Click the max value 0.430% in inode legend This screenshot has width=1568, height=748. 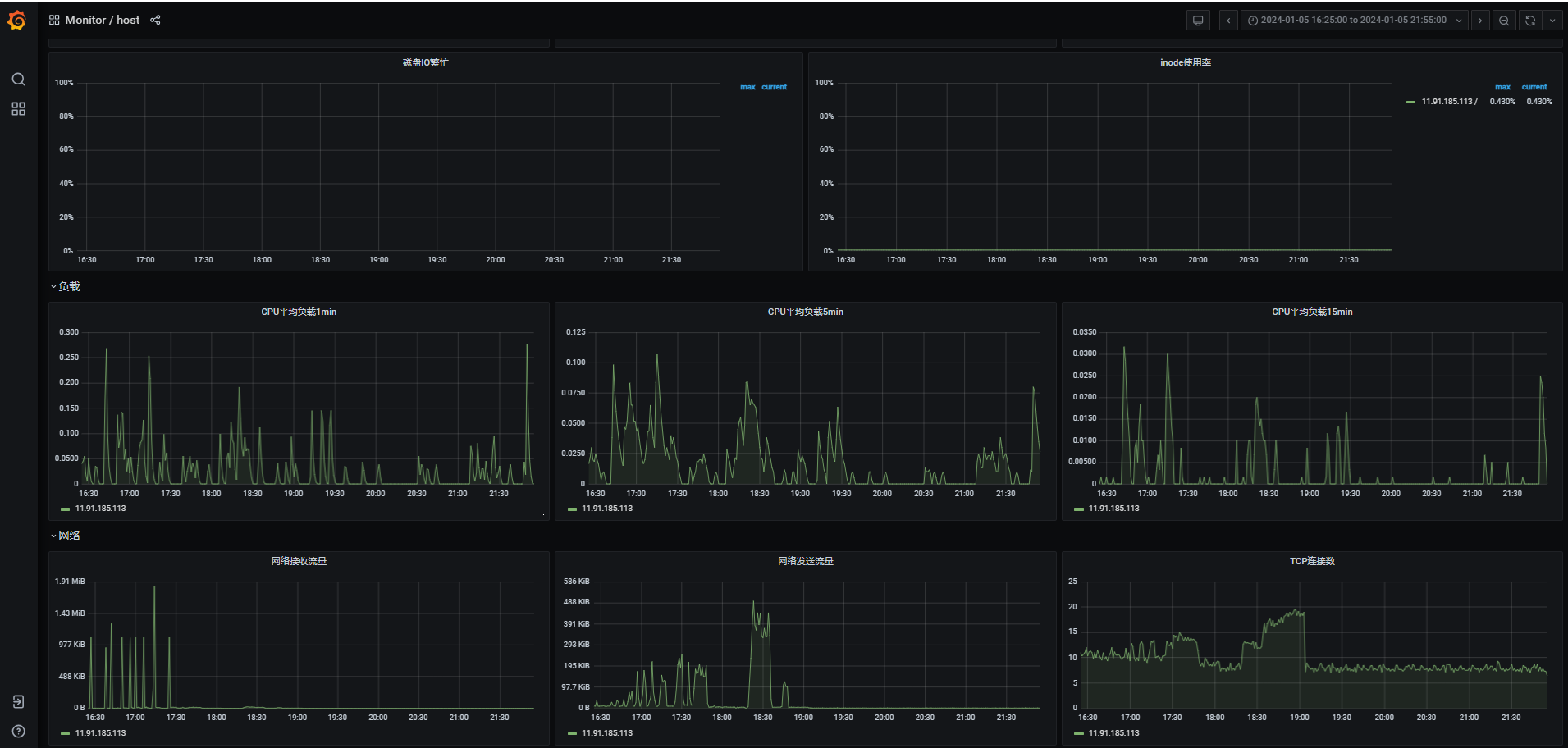[x=1502, y=102]
